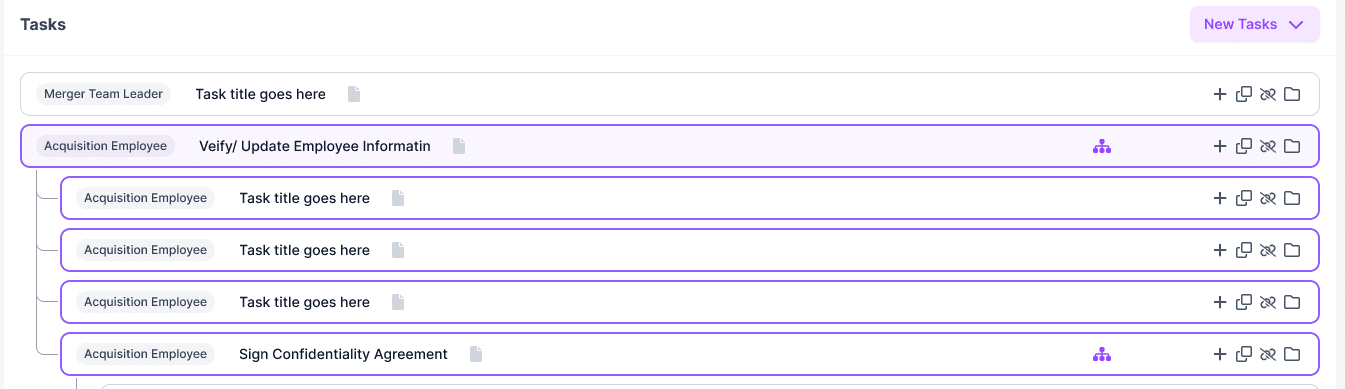Toggle hierarchy icon on Sign Confidentiality Agreement

pos(1102,354)
